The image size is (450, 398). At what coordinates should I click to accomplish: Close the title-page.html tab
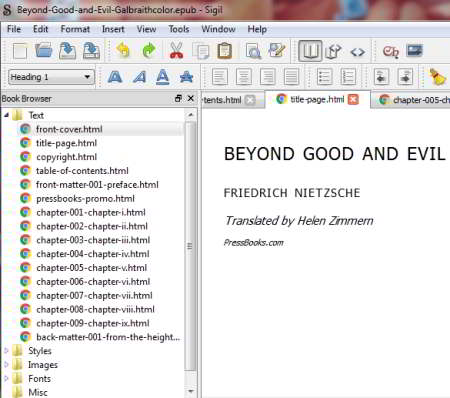click(x=353, y=99)
